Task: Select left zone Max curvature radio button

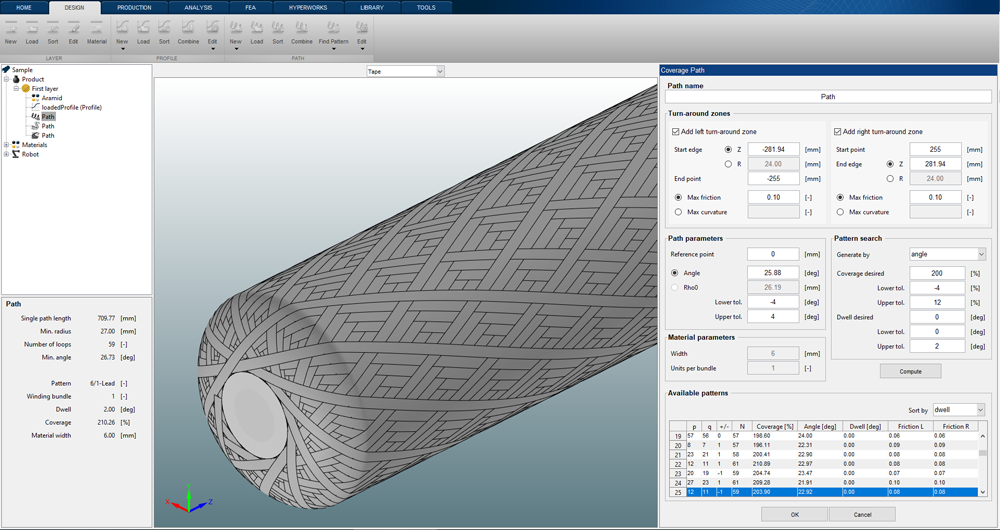Action: [x=679, y=212]
